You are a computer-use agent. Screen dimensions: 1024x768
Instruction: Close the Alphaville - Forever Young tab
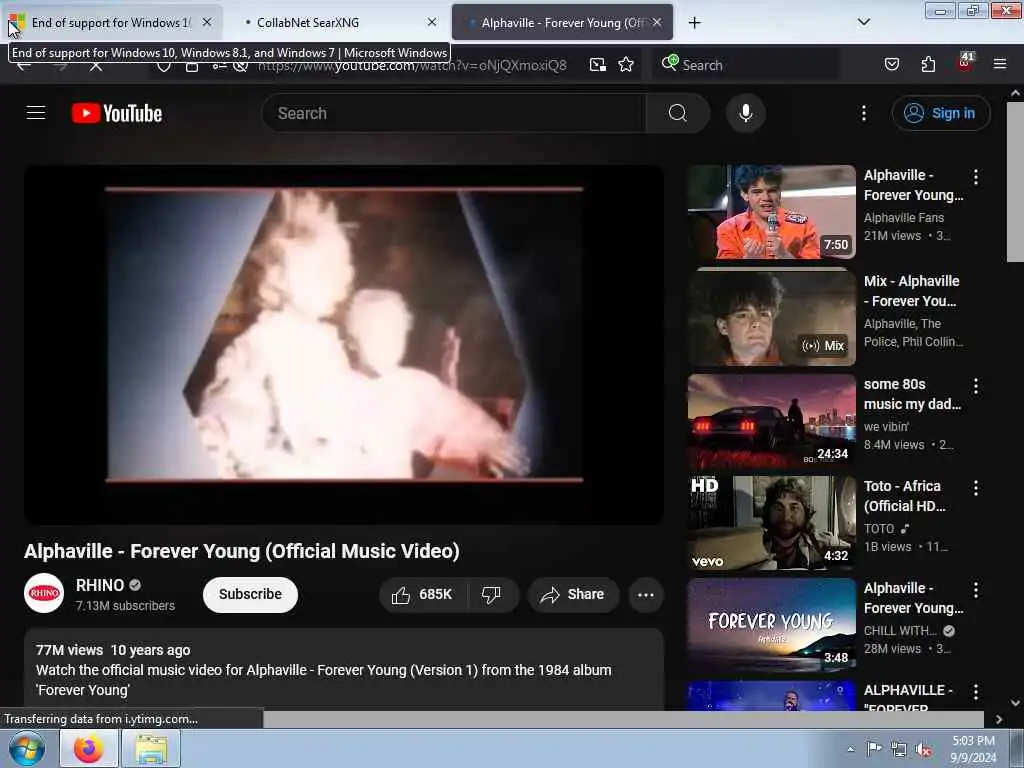(x=657, y=22)
